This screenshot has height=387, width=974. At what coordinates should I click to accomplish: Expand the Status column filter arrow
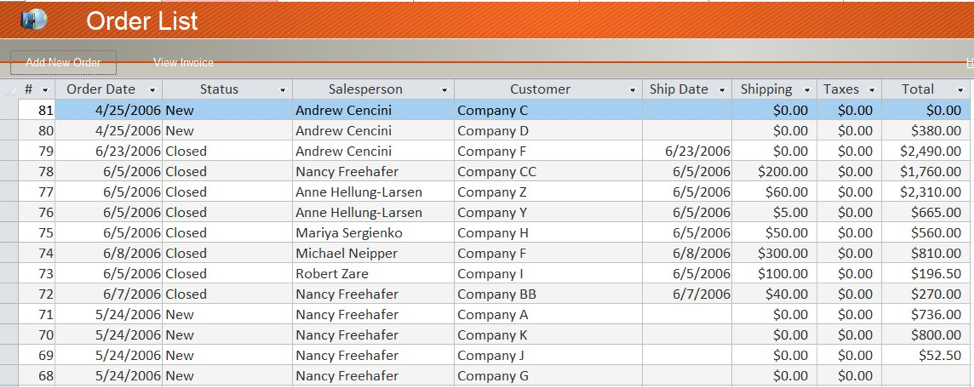pos(283,90)
